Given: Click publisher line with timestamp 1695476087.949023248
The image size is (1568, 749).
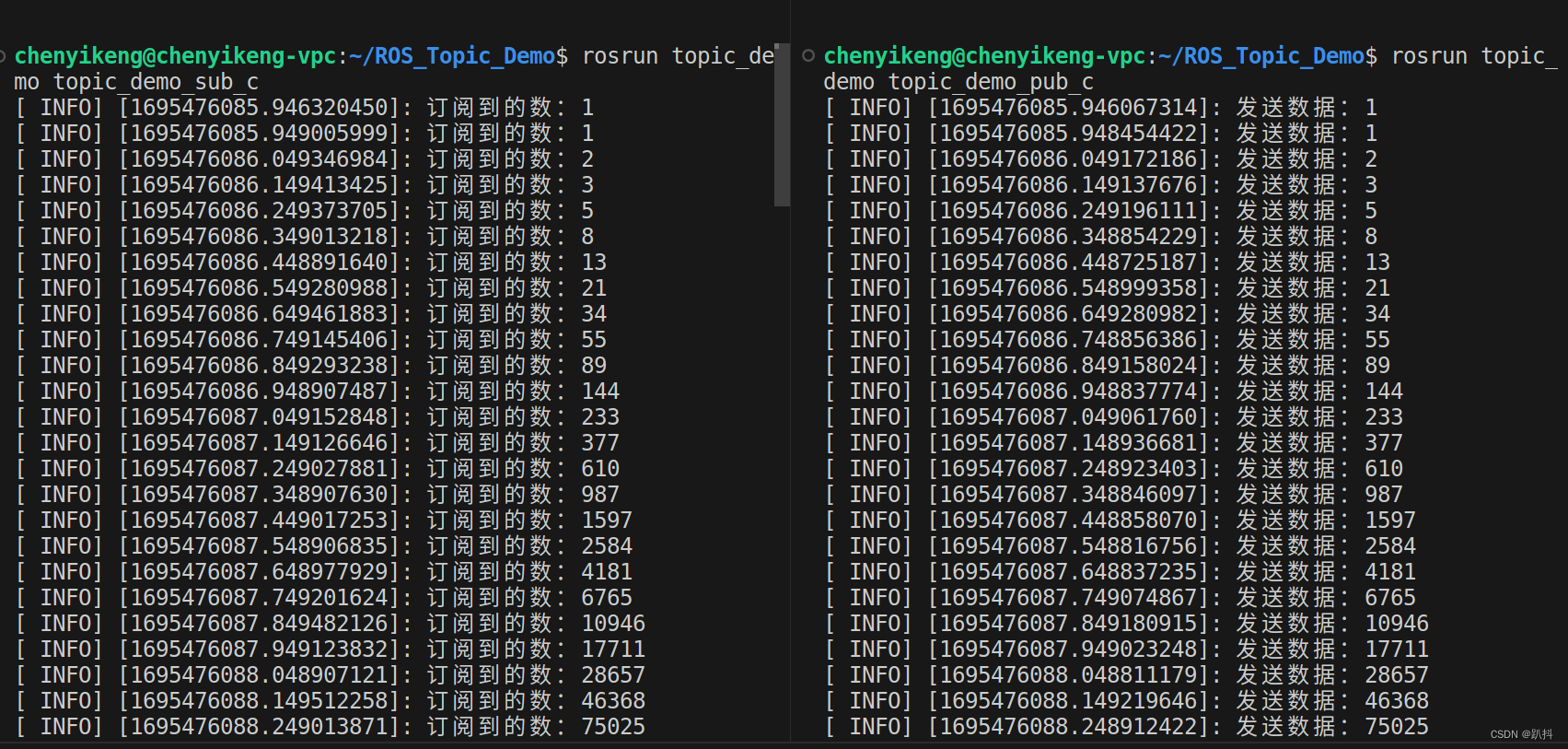Looking at the screenshot, I should point(1127,650).
